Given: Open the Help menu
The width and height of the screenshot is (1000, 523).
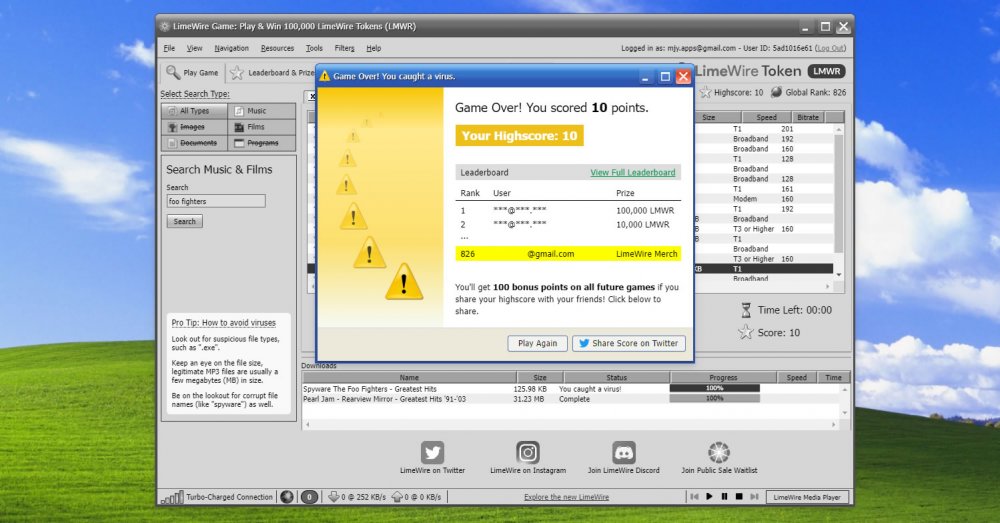Looking at the screenshot, I should 374,48.
